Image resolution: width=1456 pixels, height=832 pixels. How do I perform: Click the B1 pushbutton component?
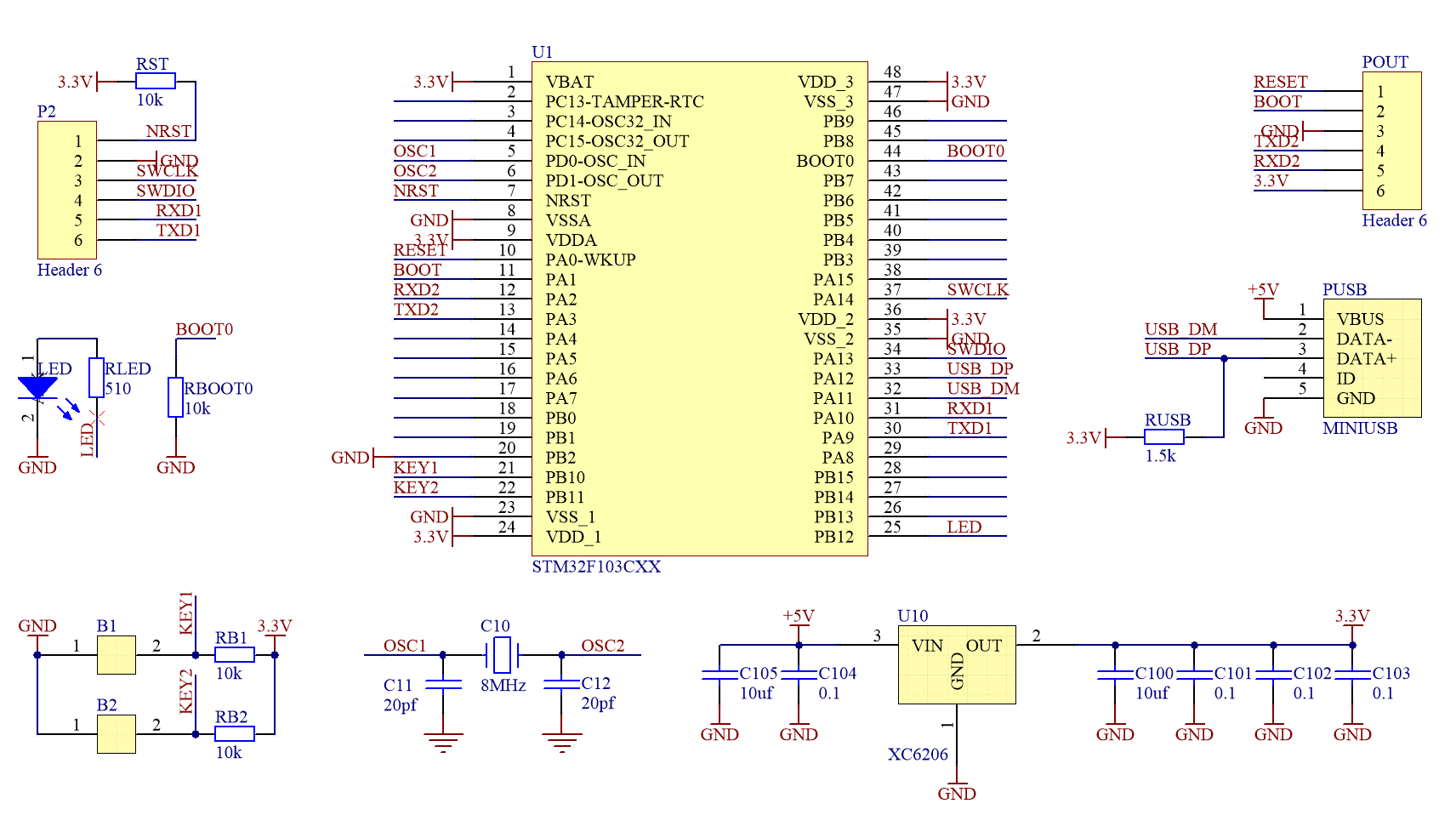(x=117, y=655)
